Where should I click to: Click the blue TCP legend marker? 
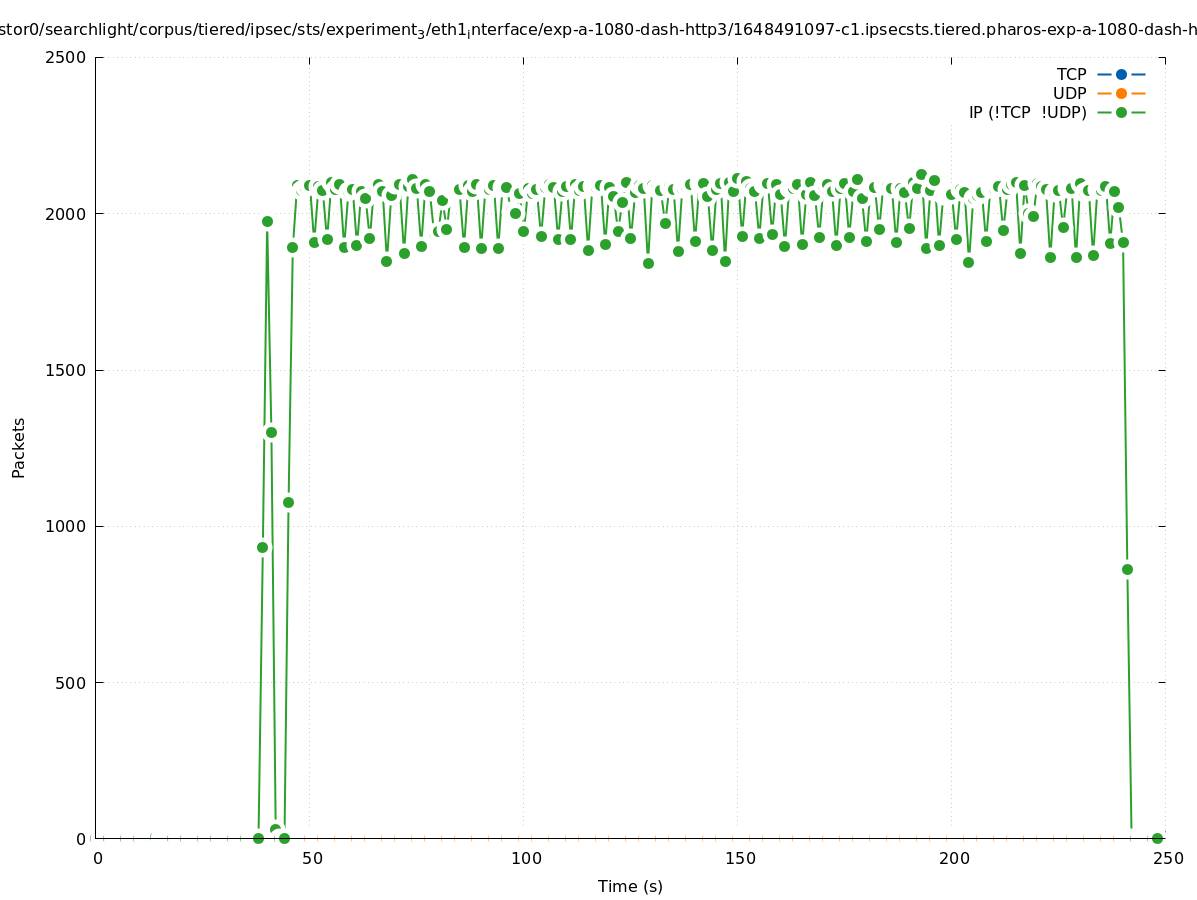1121,74
